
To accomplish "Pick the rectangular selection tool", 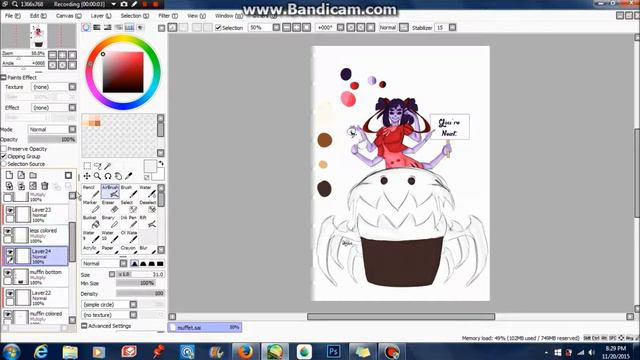I will click(87, 166).
